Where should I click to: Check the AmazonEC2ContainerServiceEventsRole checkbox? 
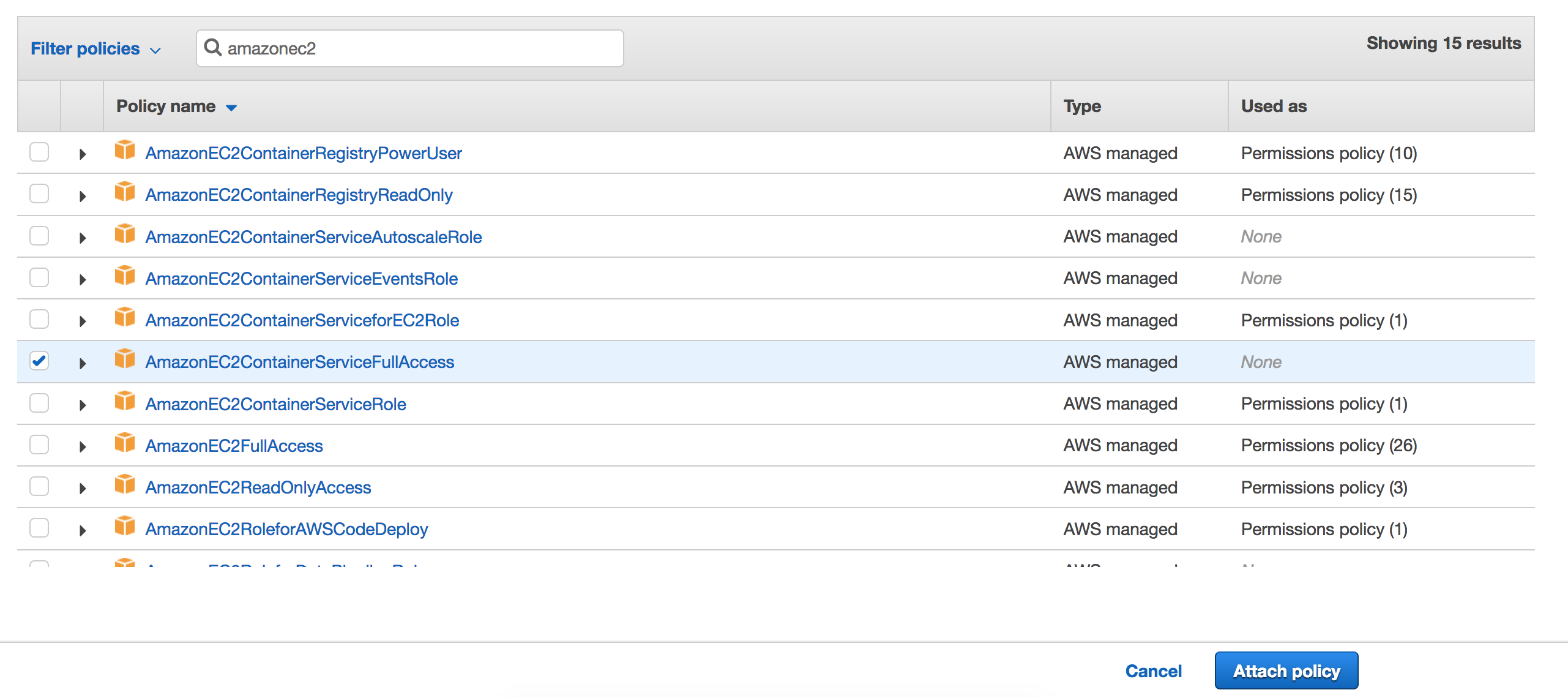[39, 277]
